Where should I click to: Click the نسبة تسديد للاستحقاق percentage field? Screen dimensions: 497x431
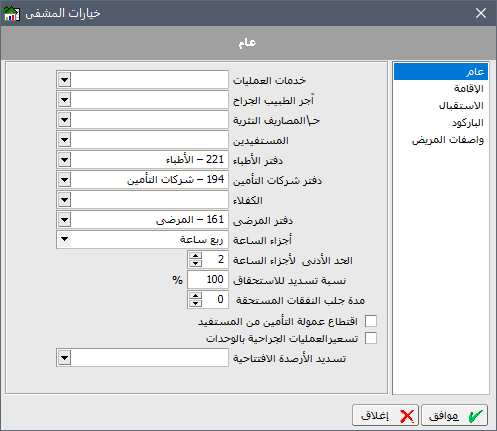208,280
